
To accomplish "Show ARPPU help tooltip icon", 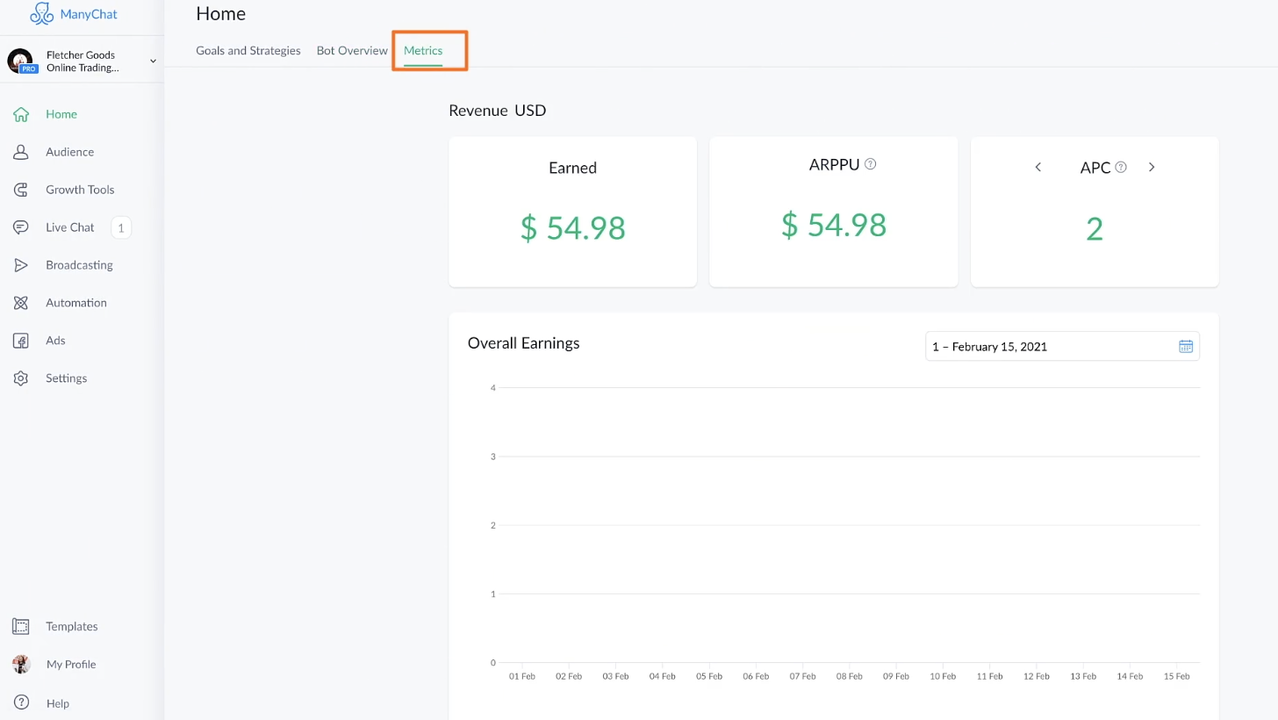I will 870,164.
